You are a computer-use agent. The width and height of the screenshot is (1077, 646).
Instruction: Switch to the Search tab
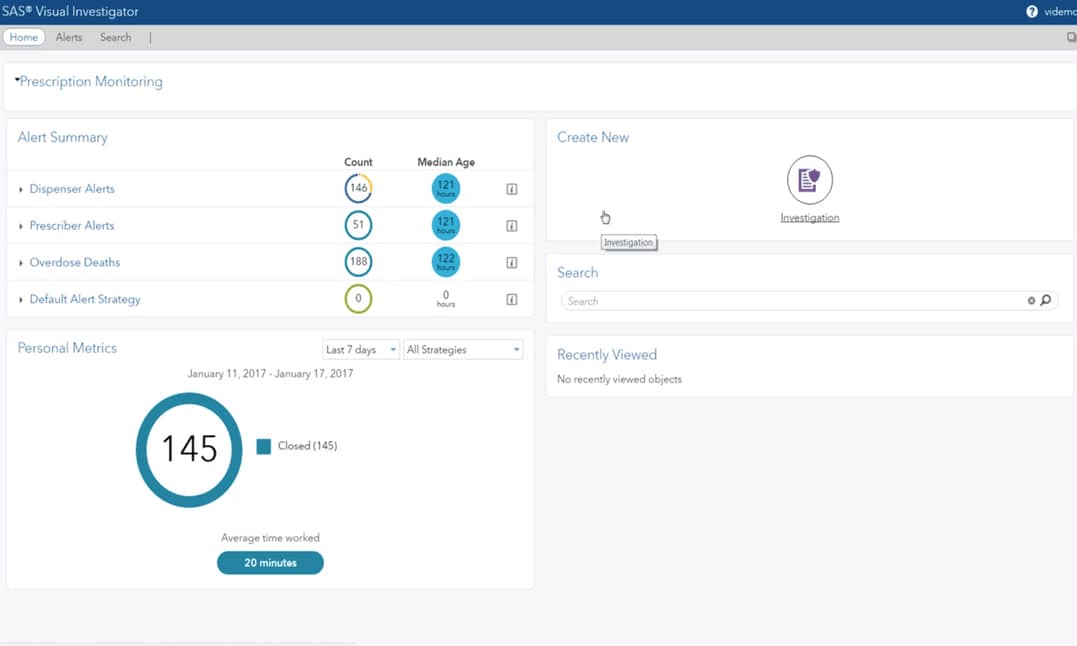tap(115, 37)
